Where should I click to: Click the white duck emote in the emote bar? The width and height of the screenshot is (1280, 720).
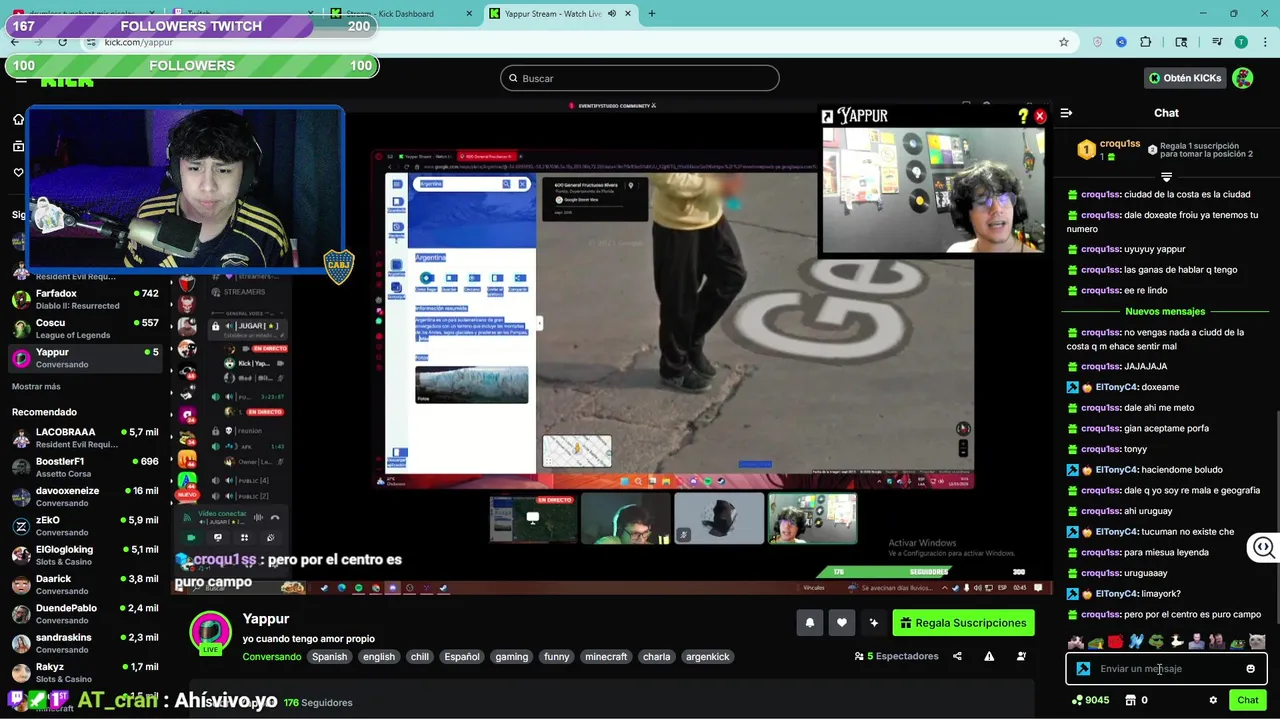(1177, 642)
